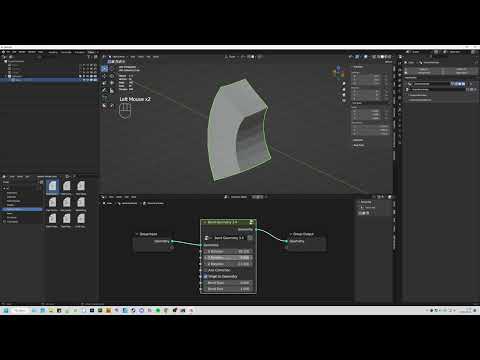Open the Window menu

[32, 52]
